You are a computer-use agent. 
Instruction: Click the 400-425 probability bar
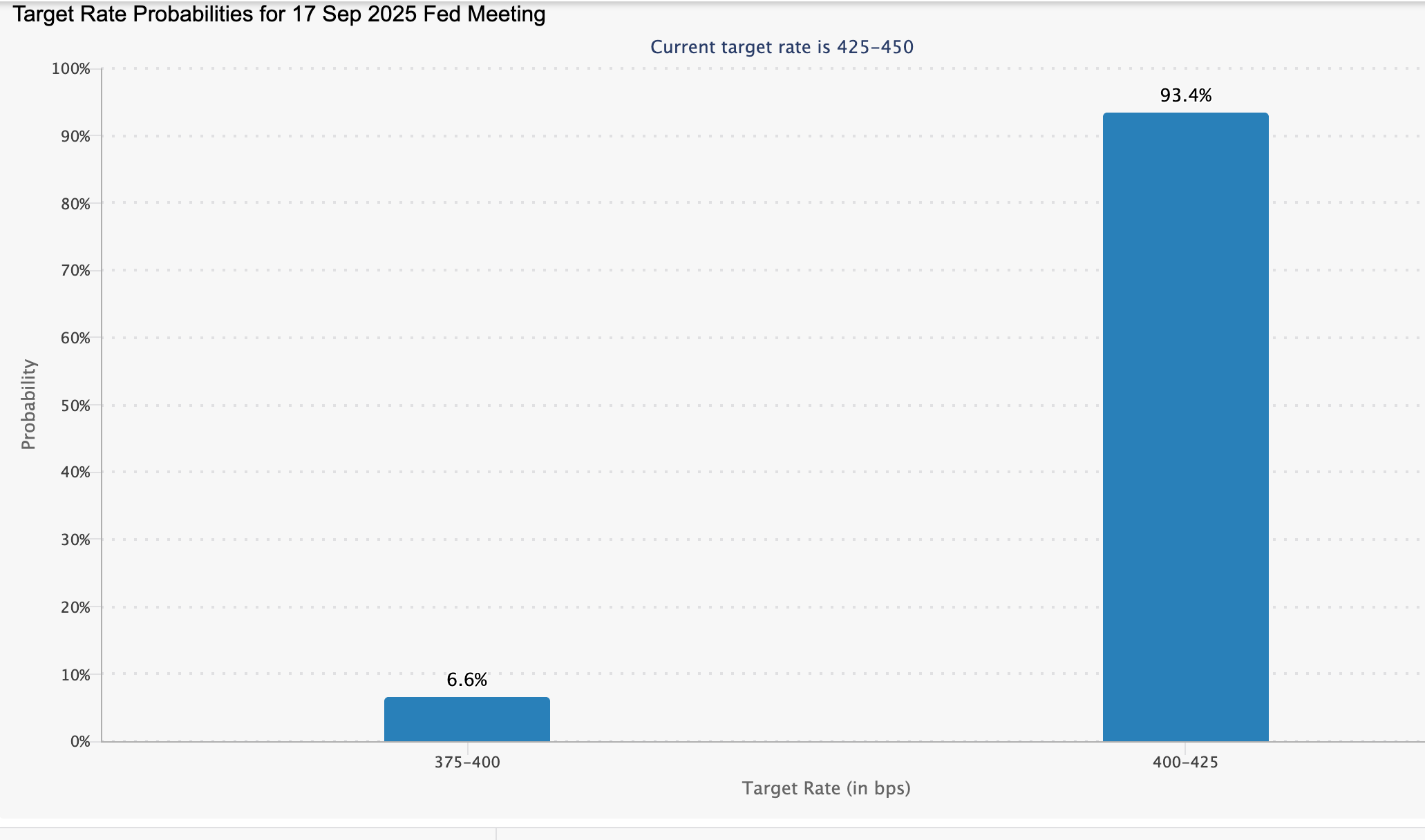(1185, 428)
